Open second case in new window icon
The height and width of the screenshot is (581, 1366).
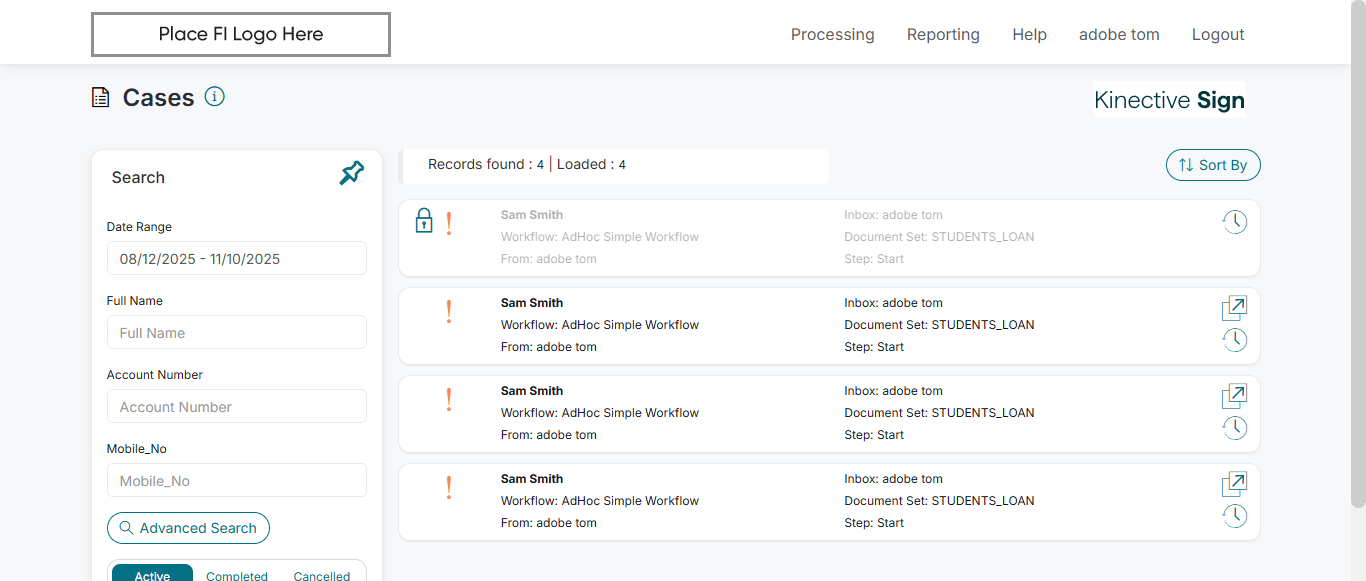click(1235, 308)
